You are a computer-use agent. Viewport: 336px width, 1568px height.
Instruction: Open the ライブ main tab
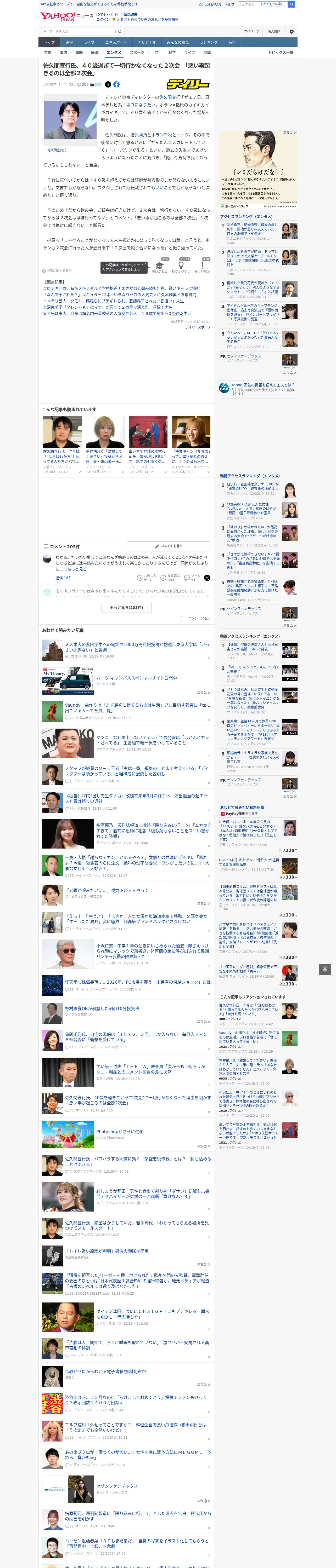[89, 43]
